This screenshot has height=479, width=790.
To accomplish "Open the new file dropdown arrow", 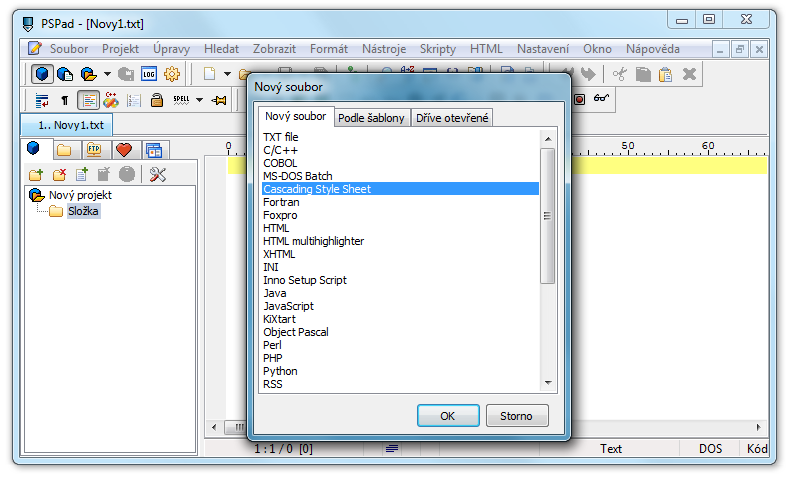I will 227,73.
